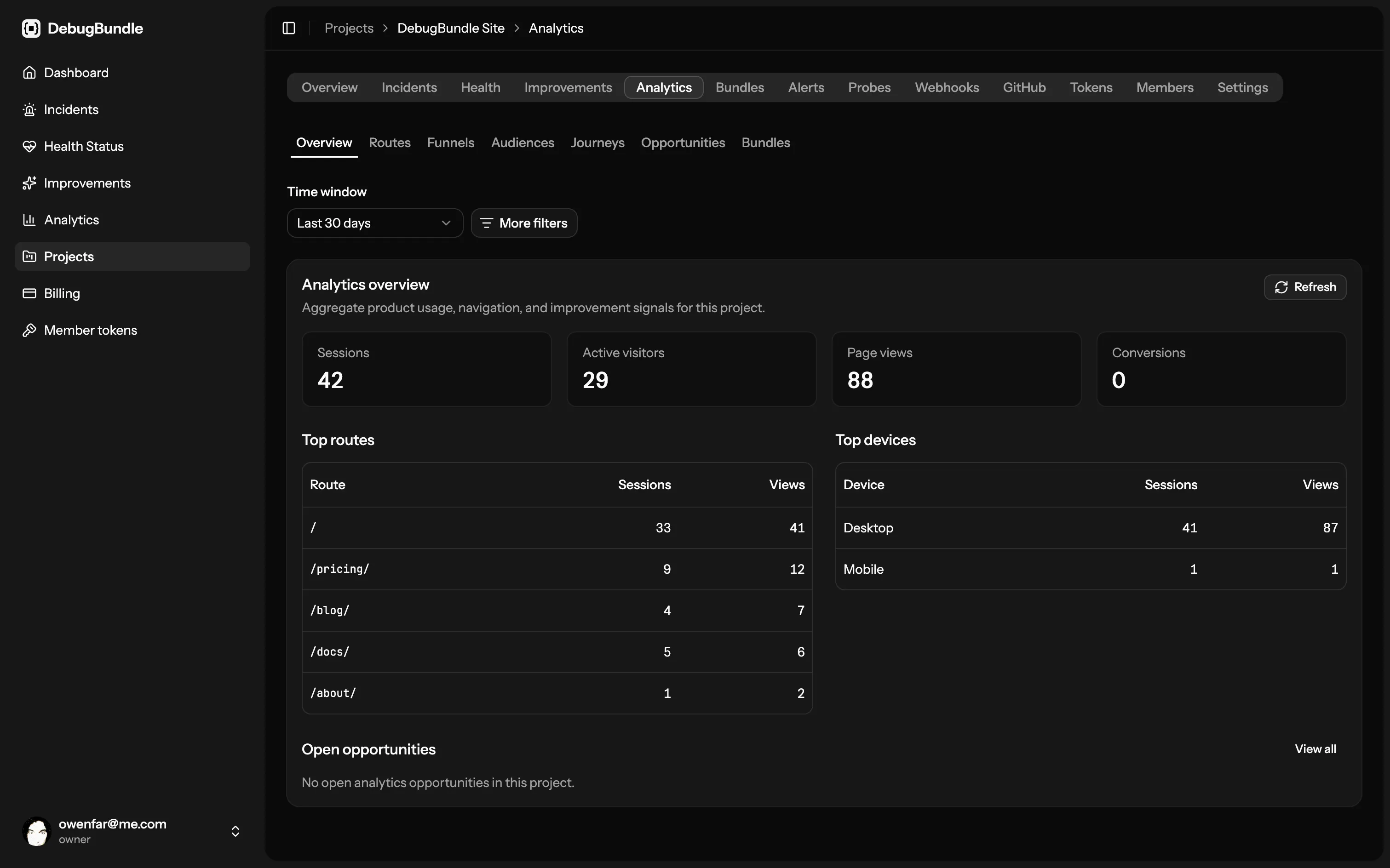Go to the Settings tab
The image size is (1390, 868).
pos(1242,87)
